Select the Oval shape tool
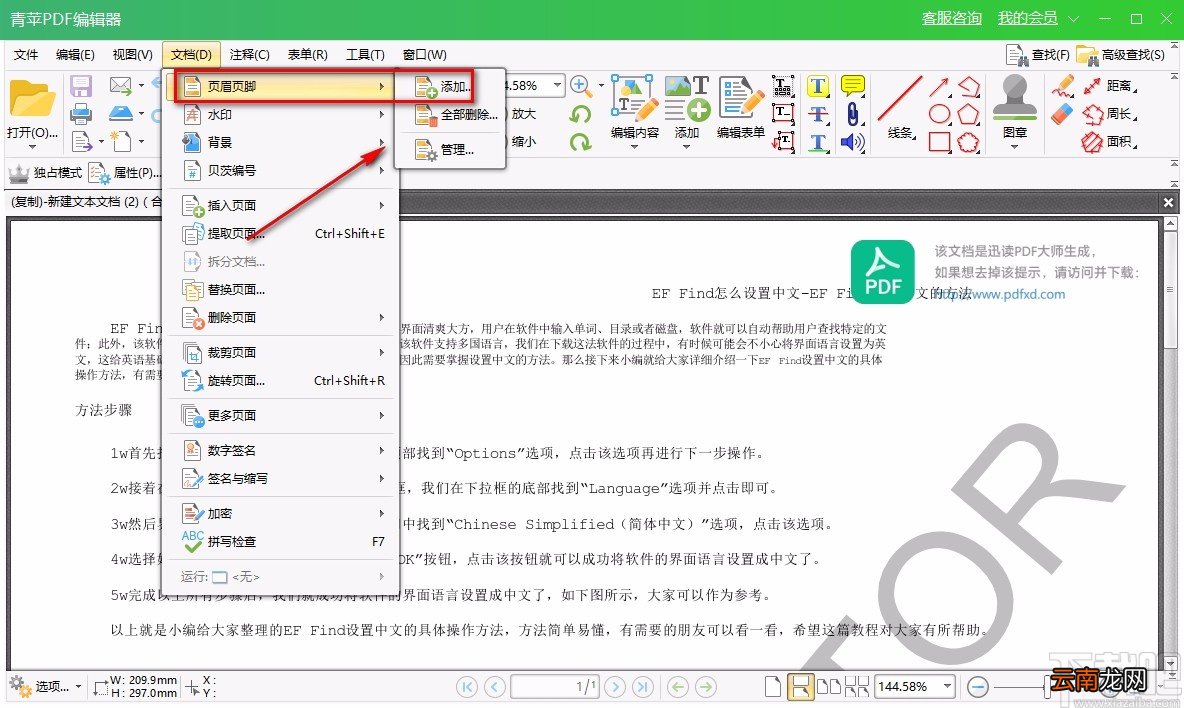1184x708 pixels. pos(939,115)
